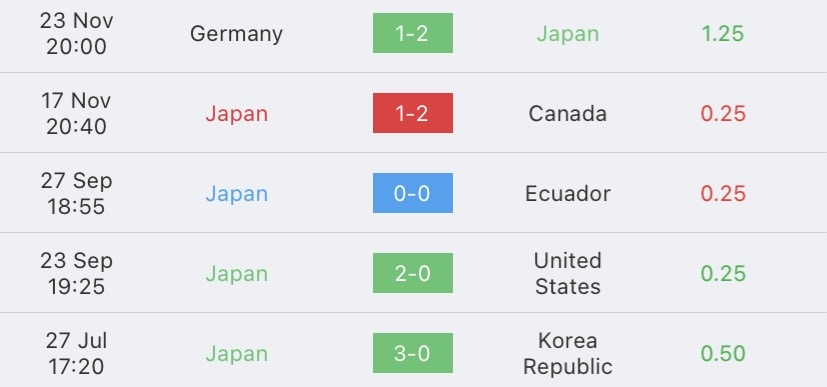
Task: Select Japan in the 23 Sep match
Action: pos(236,274)
